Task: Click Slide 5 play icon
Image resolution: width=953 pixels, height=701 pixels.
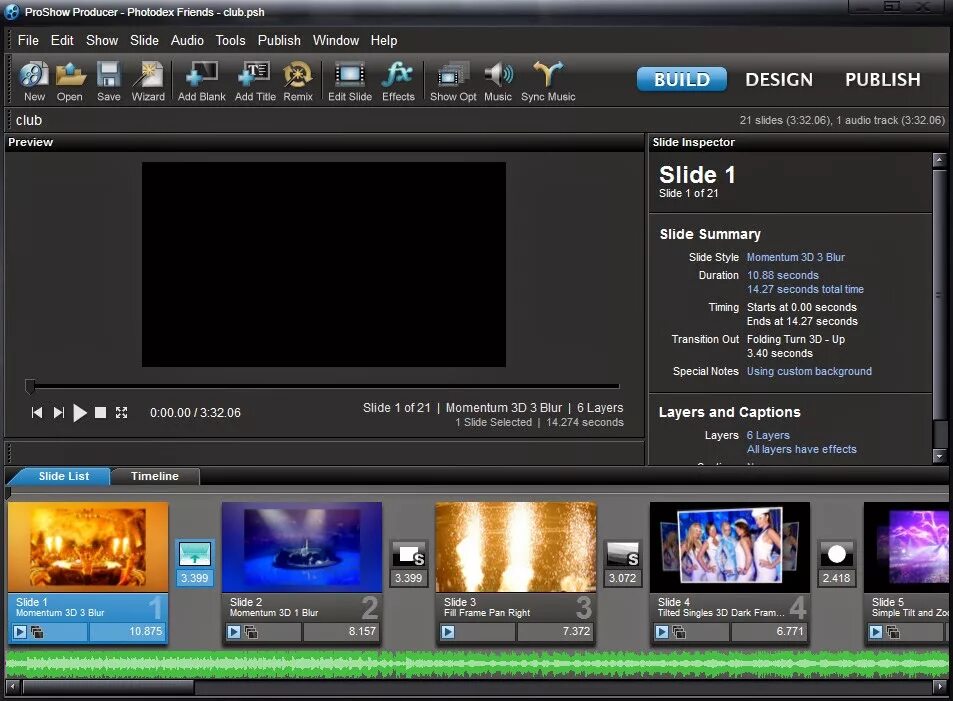Action: point(876,632)
